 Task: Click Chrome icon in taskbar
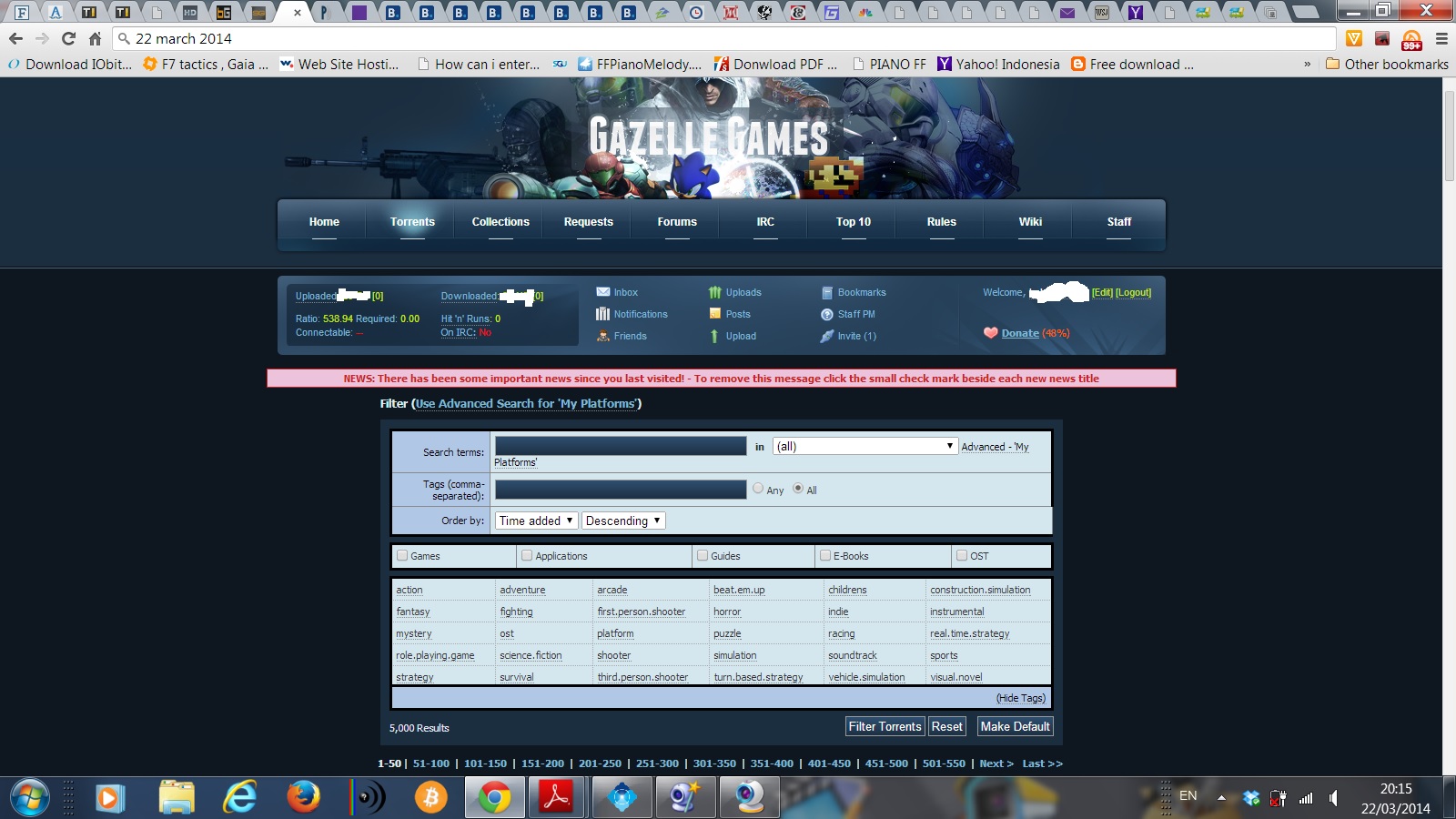click(494, 798)
